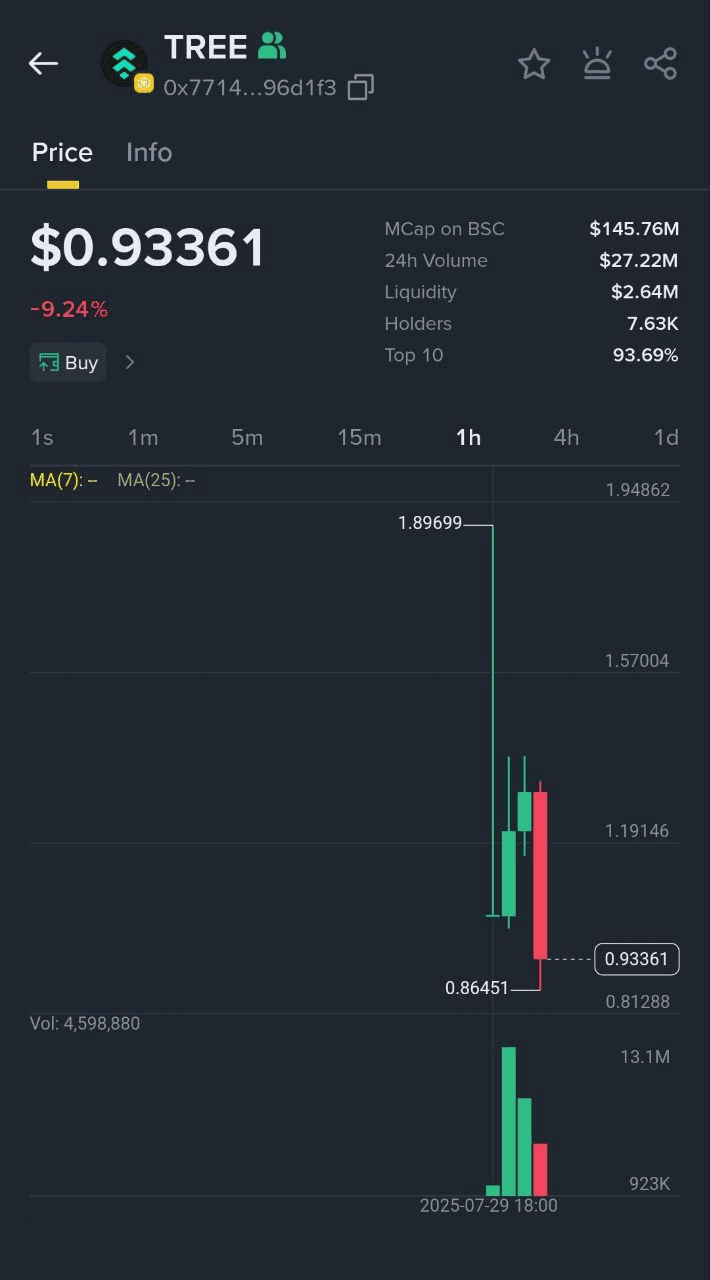
Task: Switch chart to 1d interval
Action: tap(666, 437)
